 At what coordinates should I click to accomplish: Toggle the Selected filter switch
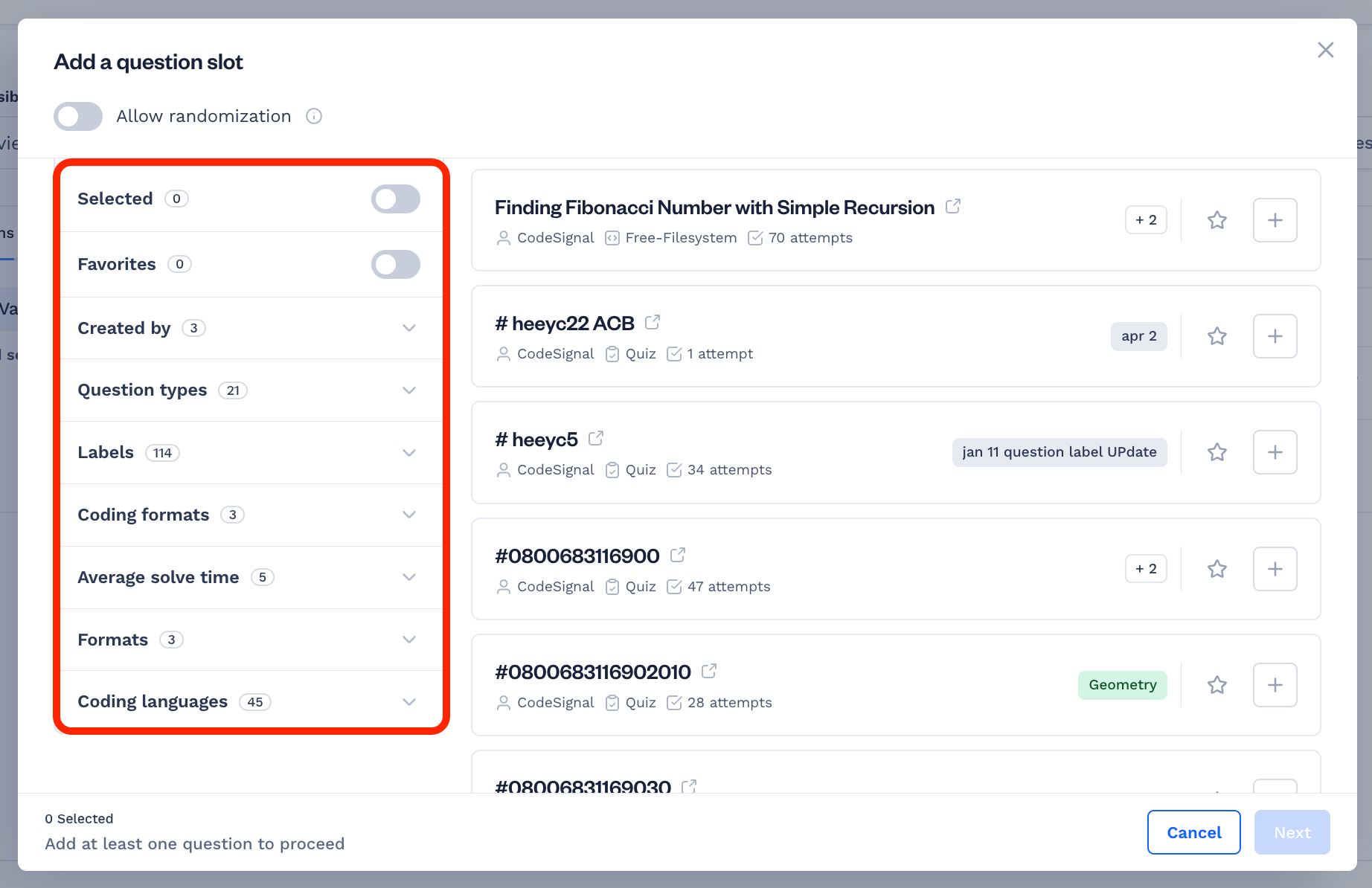click(396, 199)
